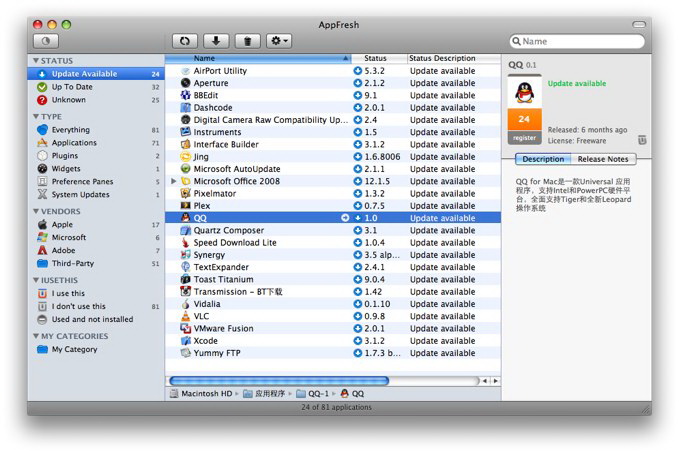Click the window toolbar pill button

(639, 25)
